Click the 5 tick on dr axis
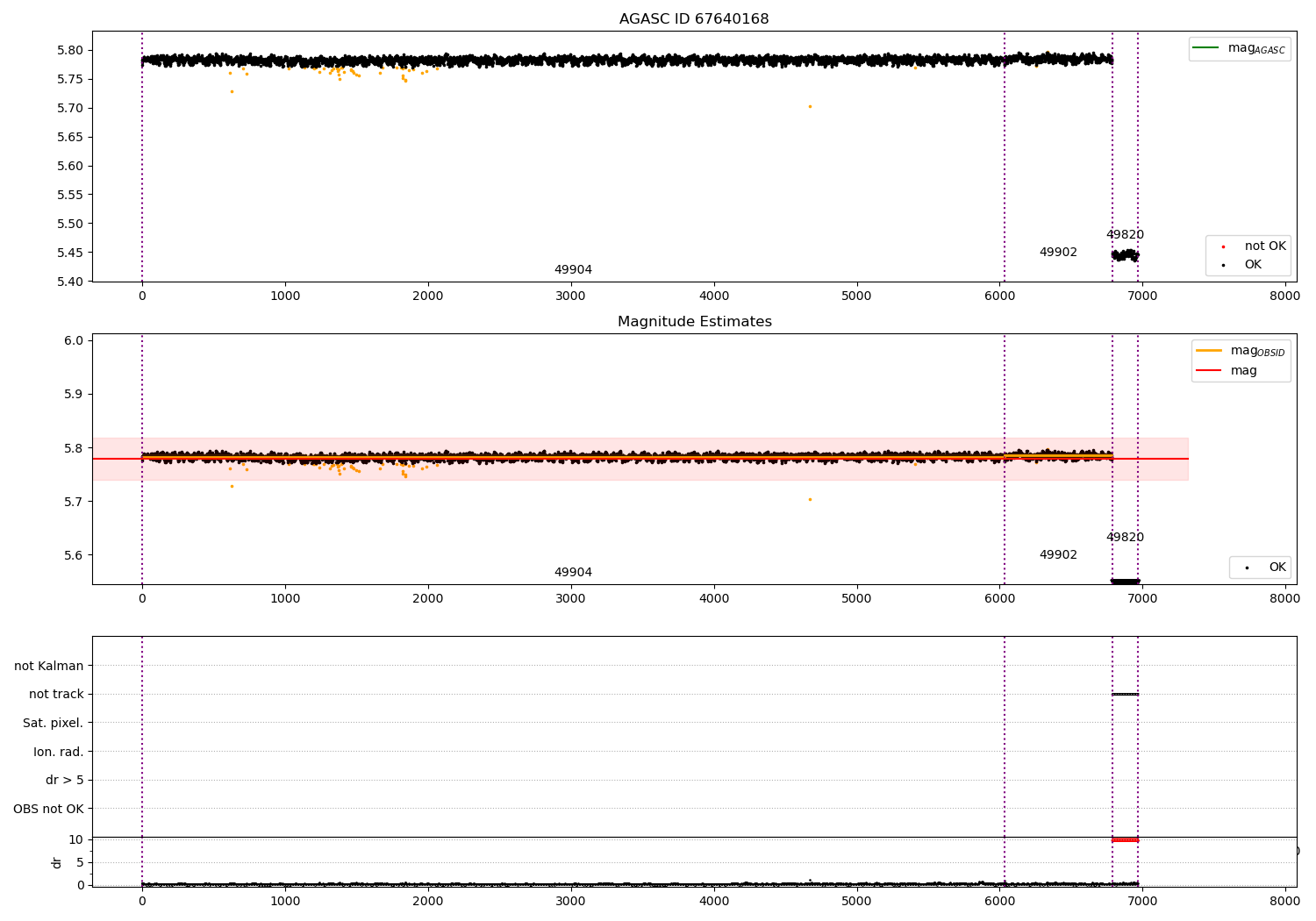 click(81, 862)
